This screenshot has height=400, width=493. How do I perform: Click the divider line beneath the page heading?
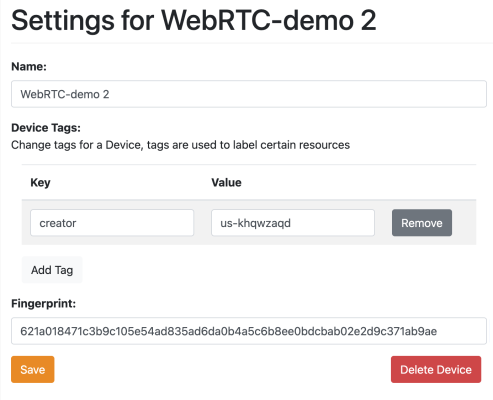(x=252, y=43)
